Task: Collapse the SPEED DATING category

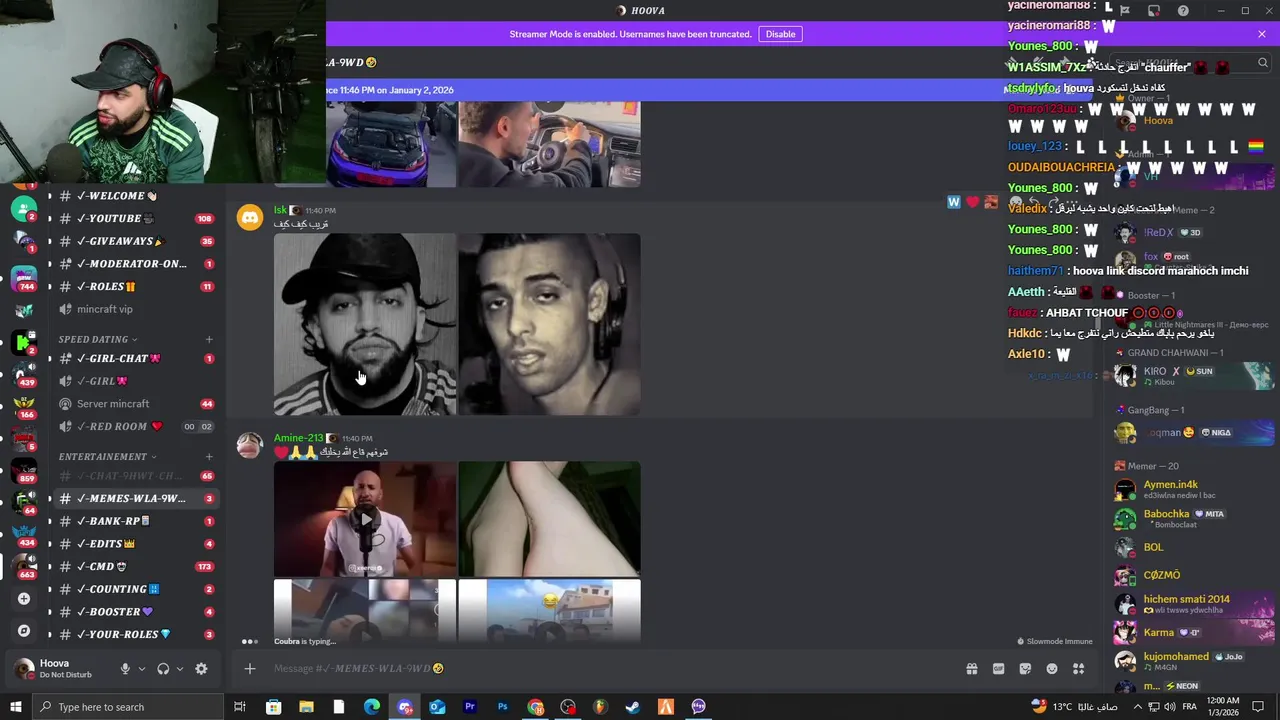Action: (98, 340)
